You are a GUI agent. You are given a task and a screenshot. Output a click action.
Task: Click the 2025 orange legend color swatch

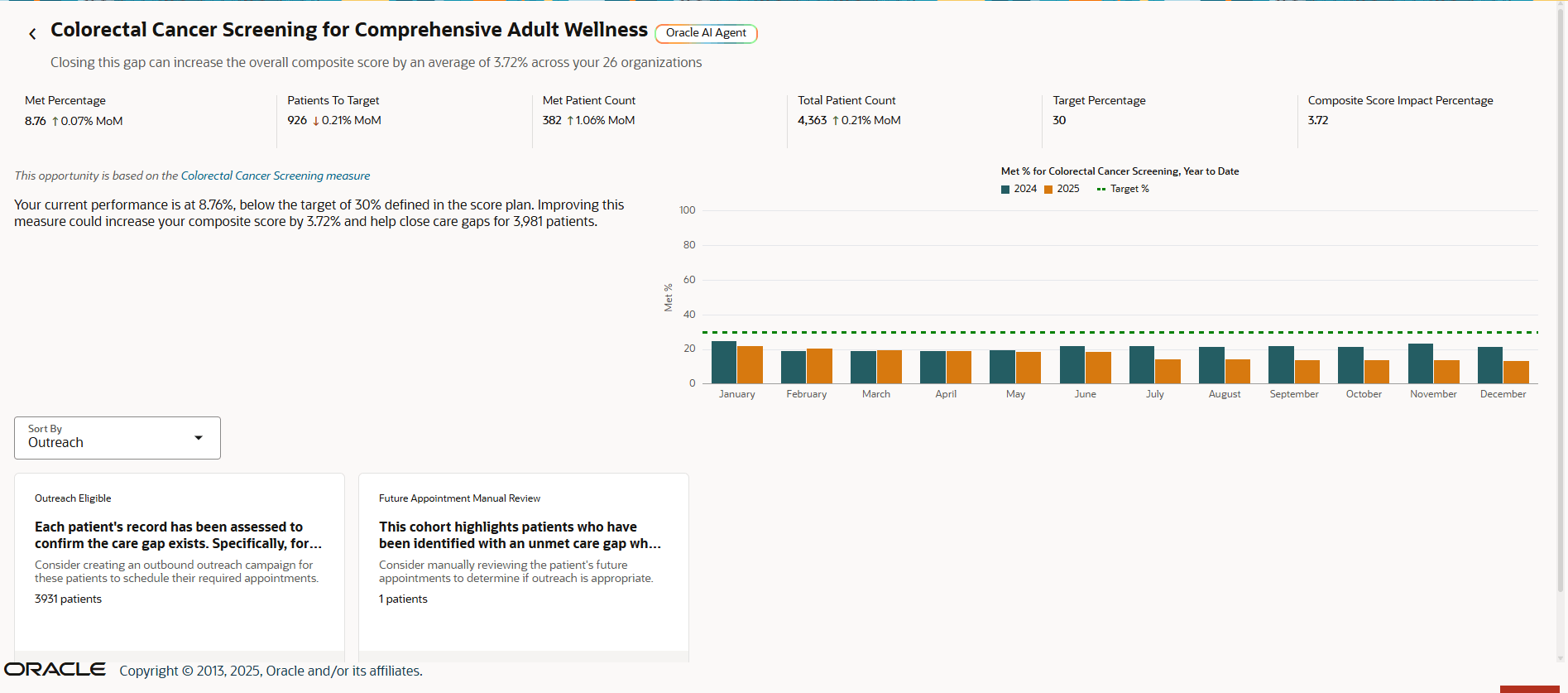[1048, 189]
